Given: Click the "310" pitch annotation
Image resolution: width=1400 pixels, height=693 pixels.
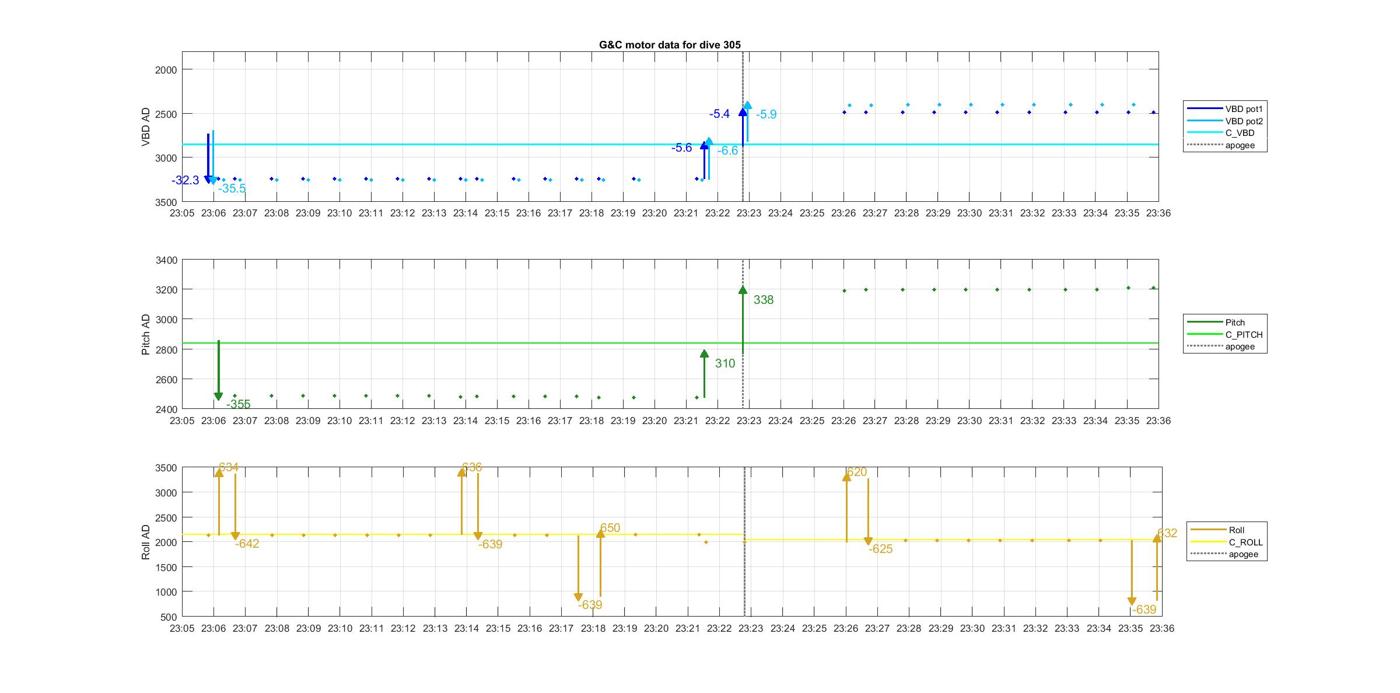Looking at the screenshot, I should [725, 364].
